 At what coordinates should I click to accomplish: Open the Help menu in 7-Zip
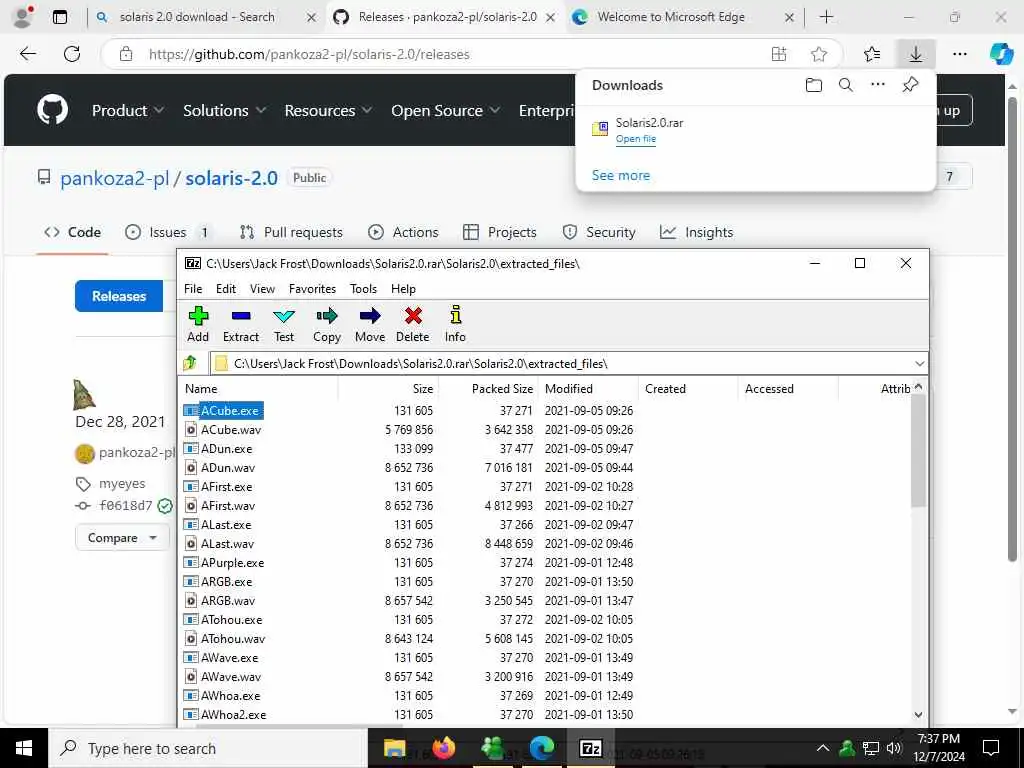[x=403, y=289]
